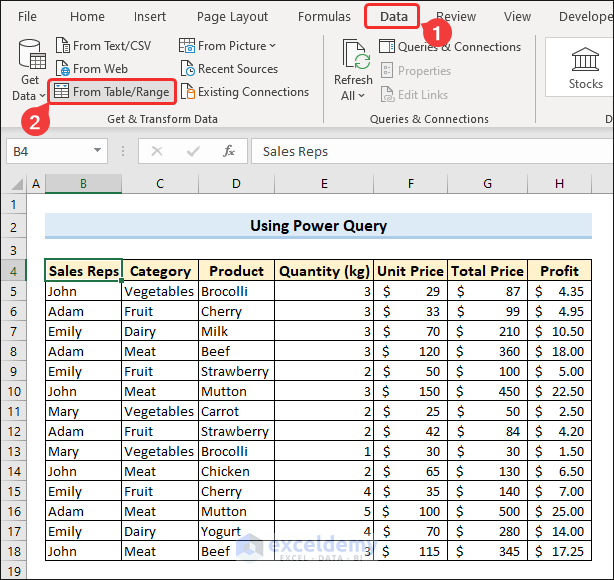Select column E header
The image size is (614, 580).
tap(324, 184)
